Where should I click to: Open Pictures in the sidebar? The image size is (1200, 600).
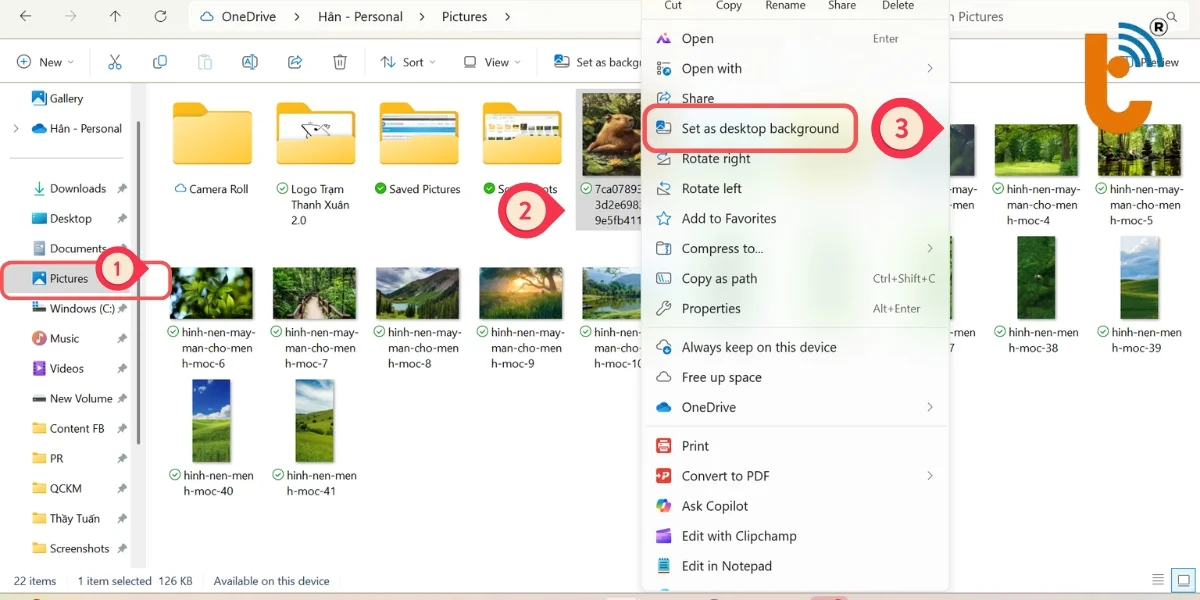[x=69, y=279]
